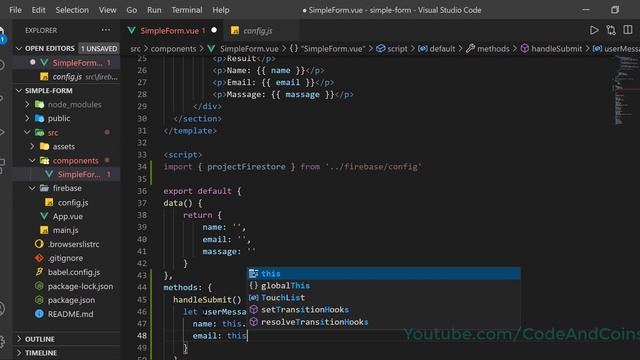640x360 pixels.
Task: Open the Edit menu
Action: point(38,10)
